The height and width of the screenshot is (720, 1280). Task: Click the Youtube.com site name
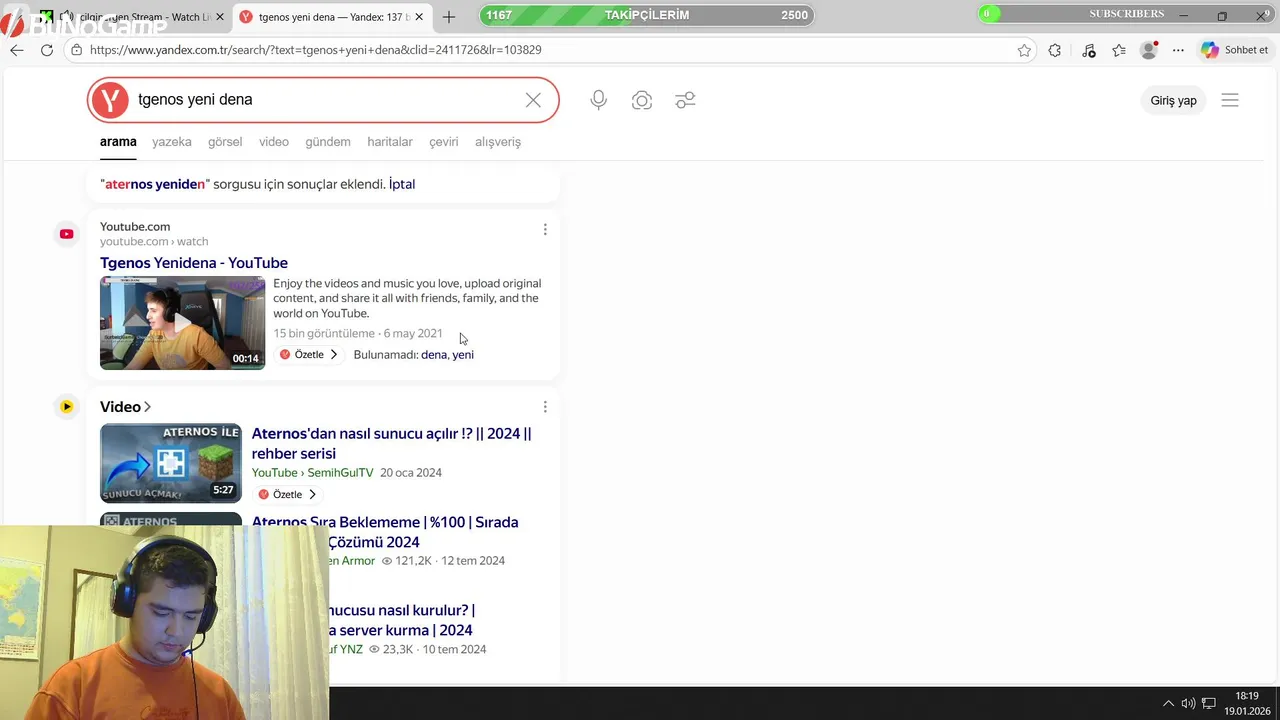click(135, 227)
